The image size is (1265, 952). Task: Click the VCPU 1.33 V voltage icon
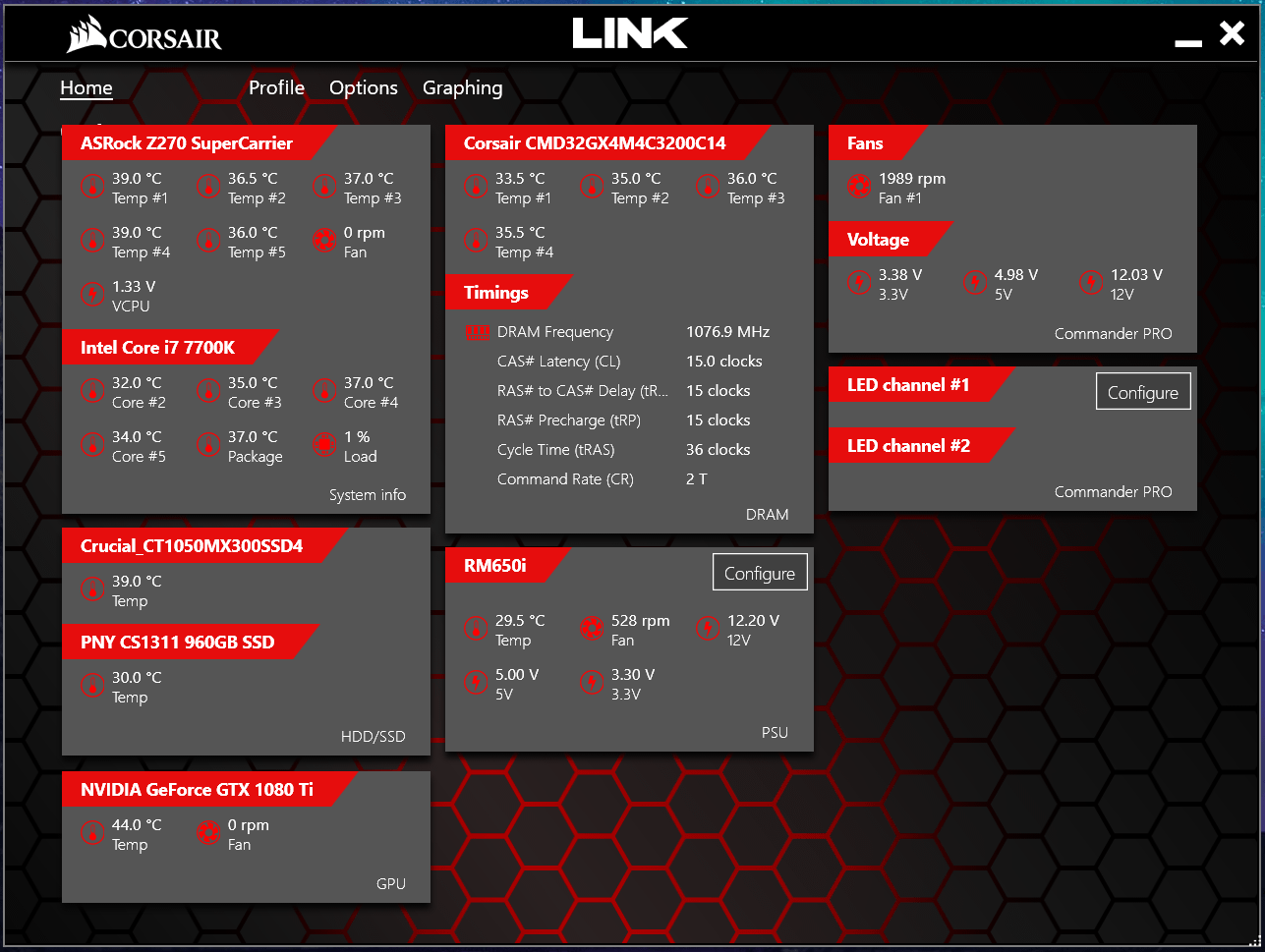point(92,295)
